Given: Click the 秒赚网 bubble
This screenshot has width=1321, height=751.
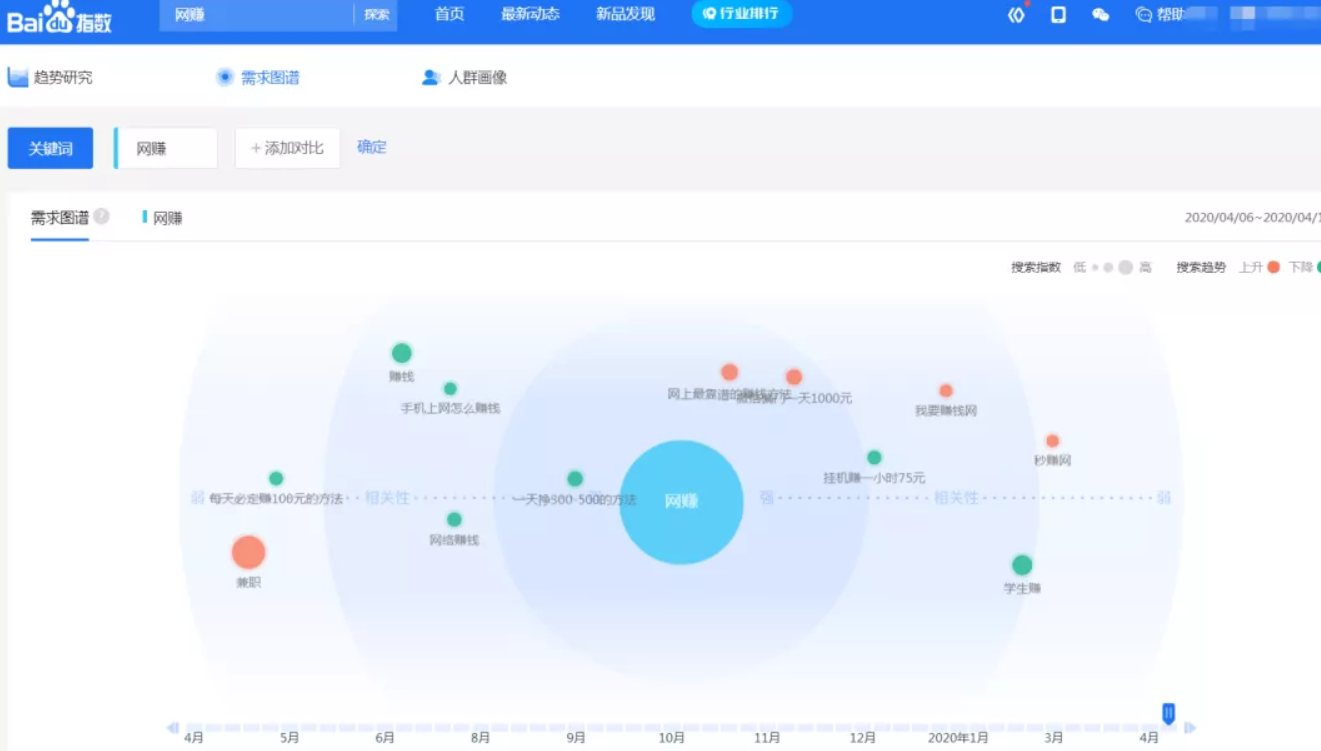Looking at the screenshot, I should pos(1052,441).
